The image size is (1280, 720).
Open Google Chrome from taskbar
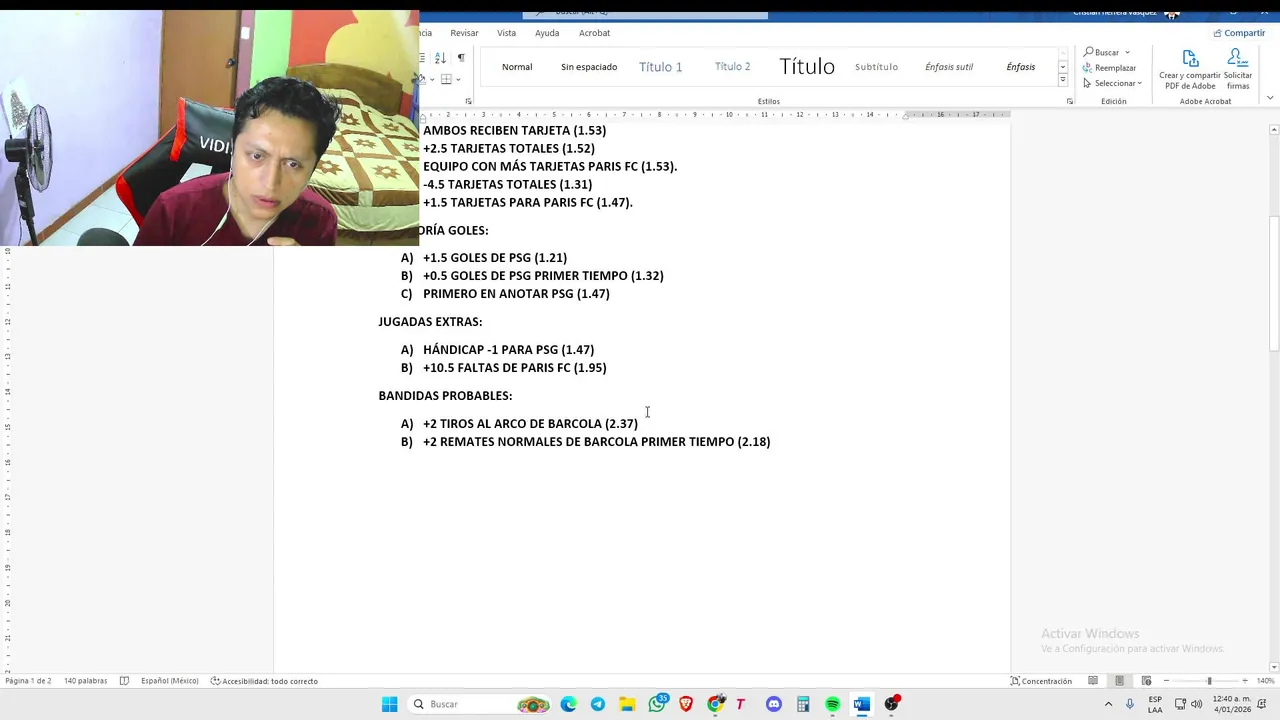715,704
